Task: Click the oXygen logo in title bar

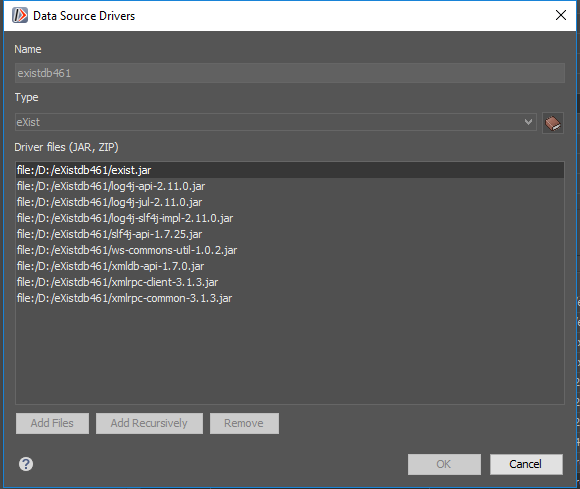Action: point(20,16)
